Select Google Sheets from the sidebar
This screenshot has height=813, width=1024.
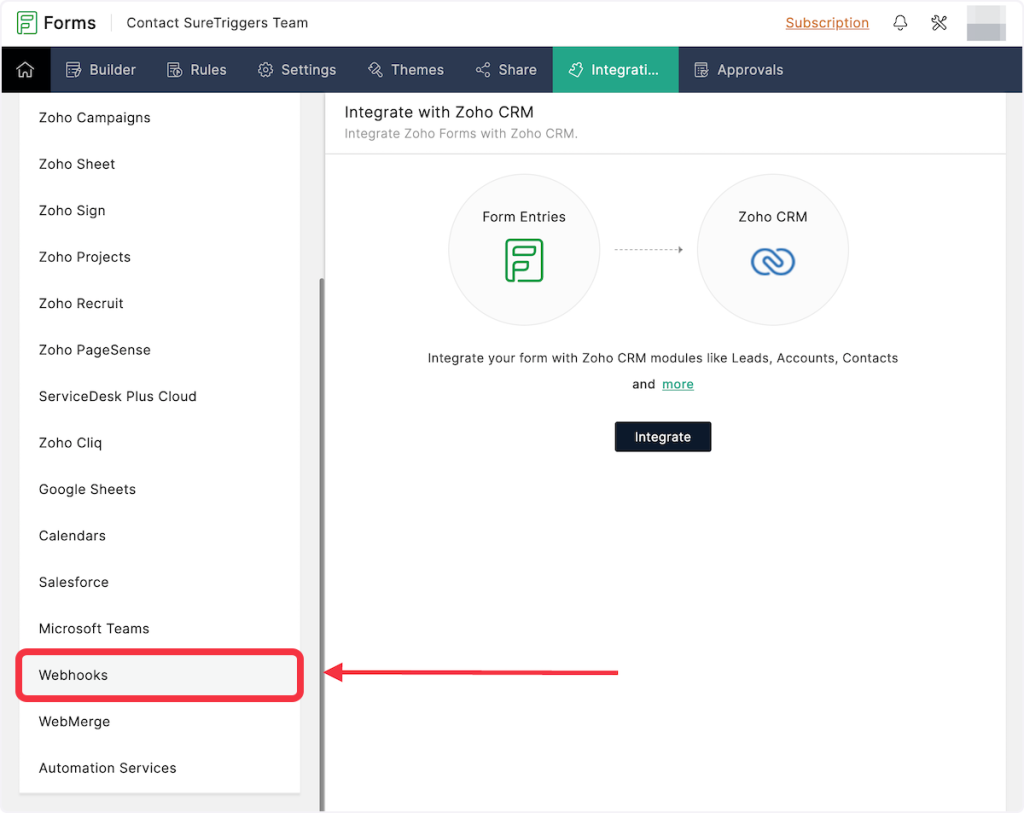(x=87, y=489)
